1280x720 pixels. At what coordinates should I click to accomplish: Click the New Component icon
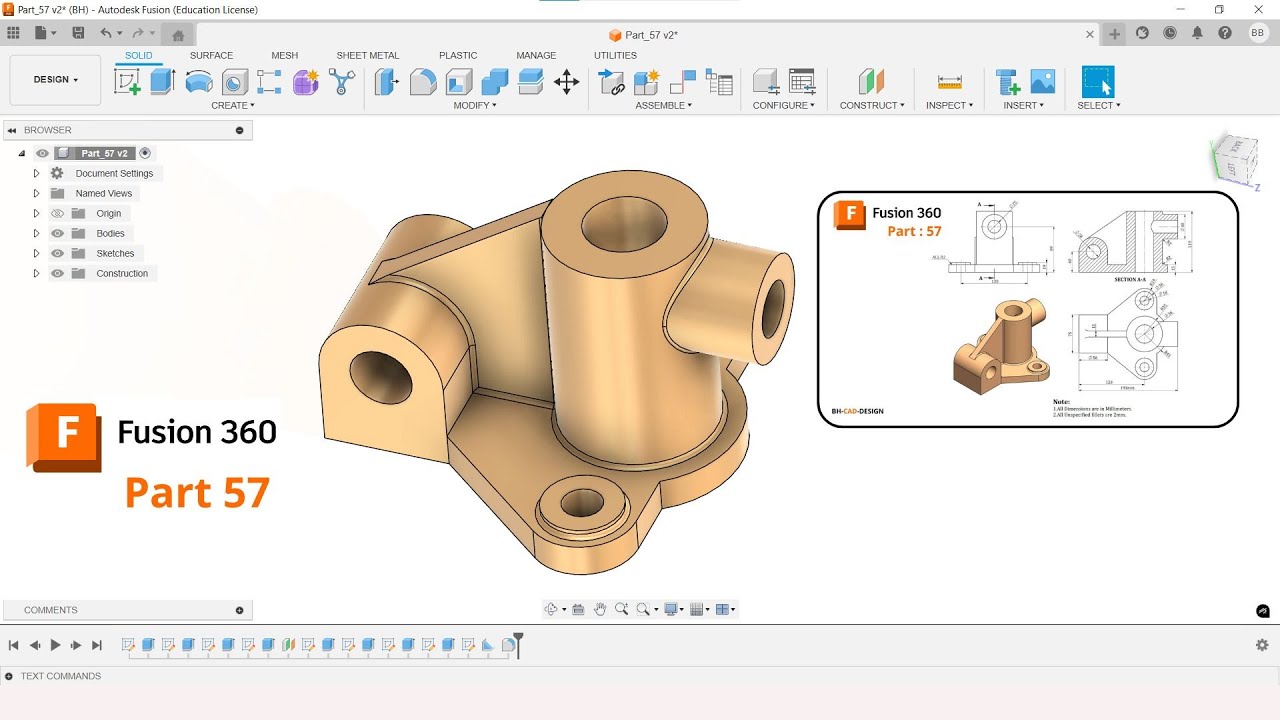coord(646,82)
